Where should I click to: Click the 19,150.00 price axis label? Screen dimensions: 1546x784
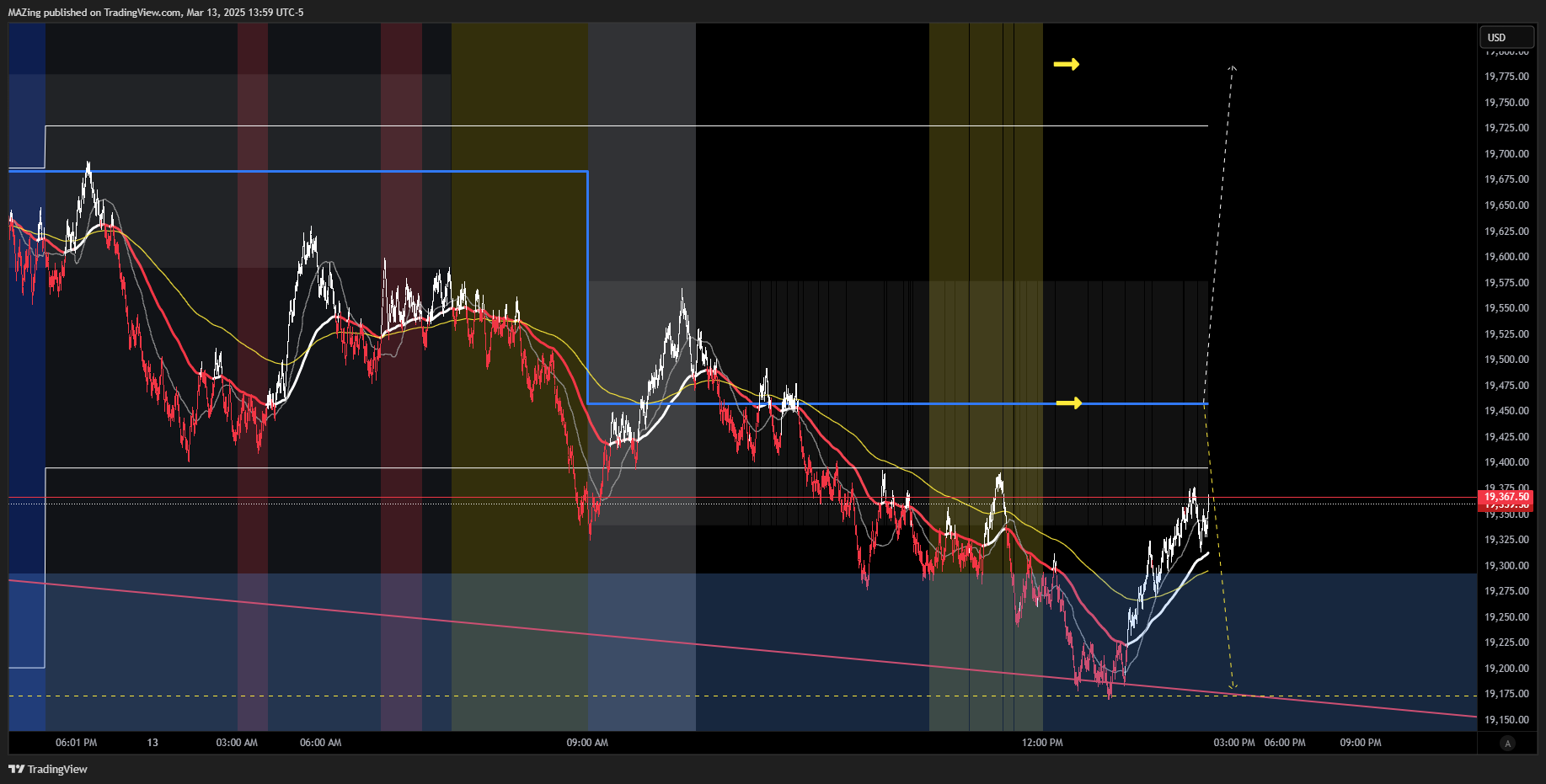[x=1506, y=720]
